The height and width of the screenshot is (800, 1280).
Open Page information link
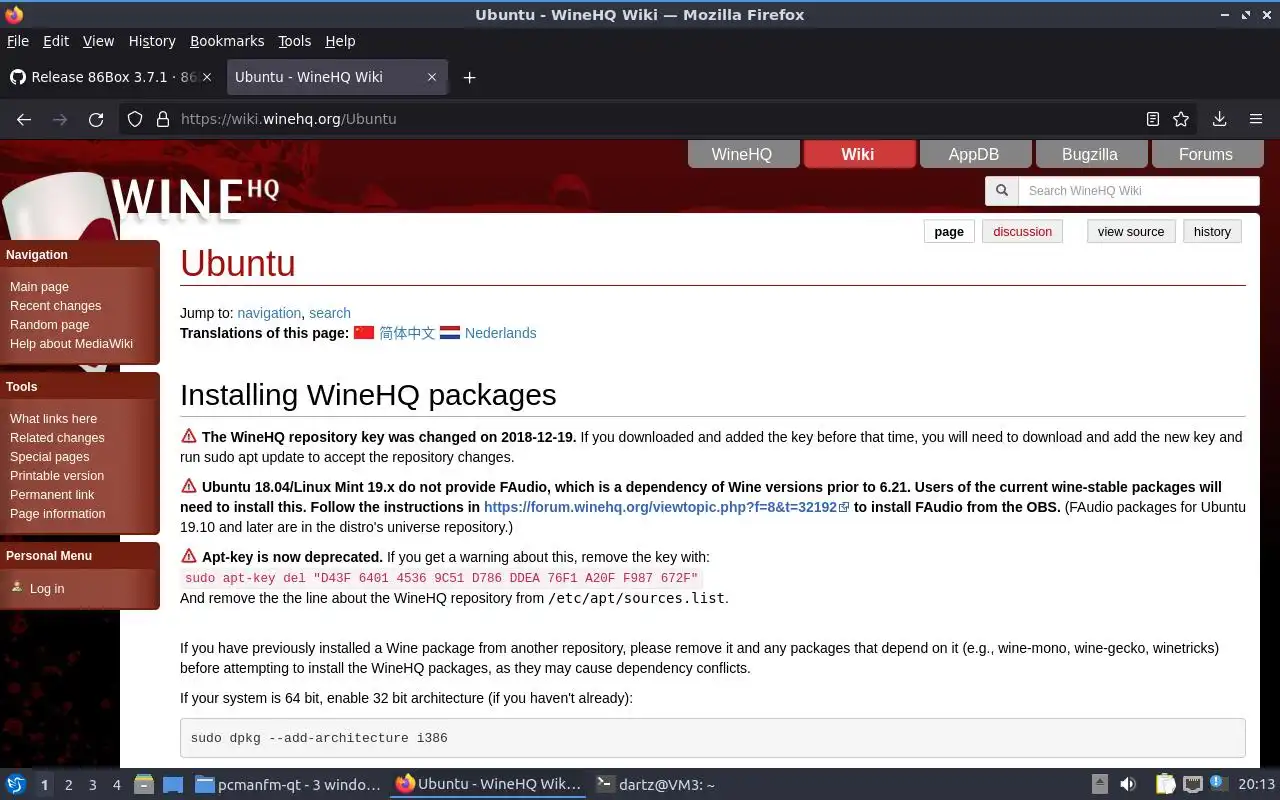click(57, 514)
